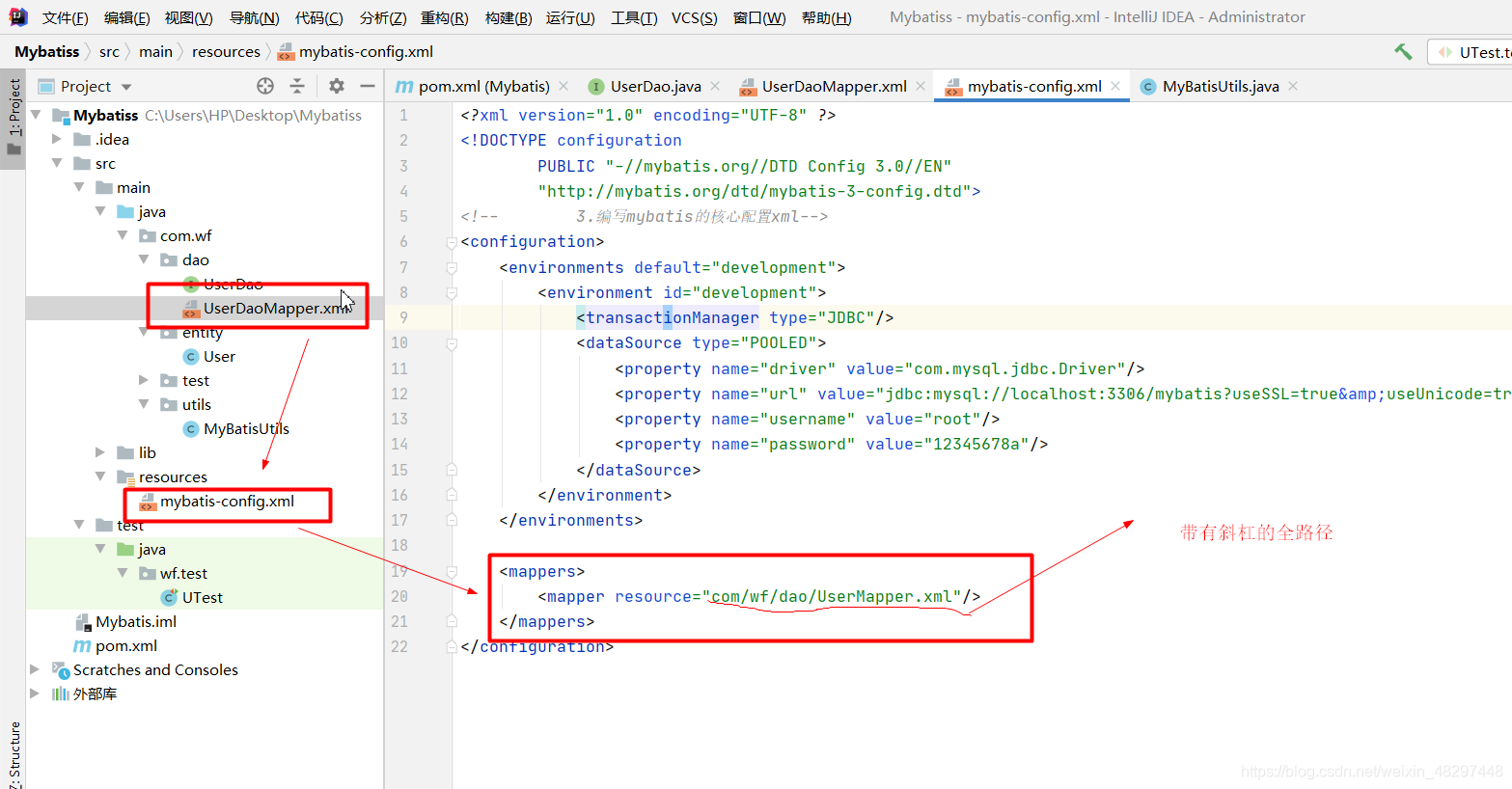Close the UserDaoMapper.xml tab
The height and width of the screenshot is (789, 1512).
(921, 86)
